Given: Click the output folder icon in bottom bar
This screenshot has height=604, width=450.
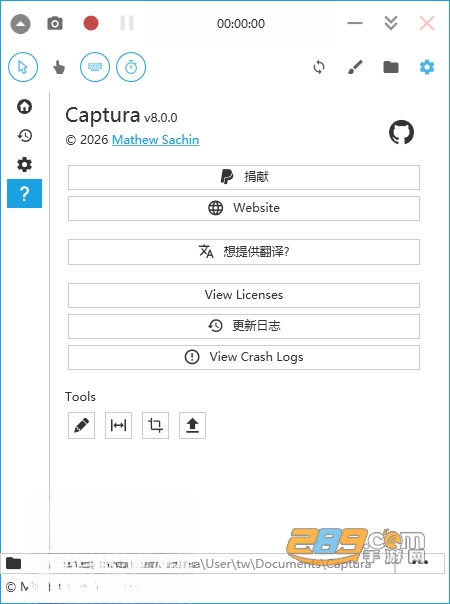Looking at the screenshot, I should pyautogui.click(x=13, y=564).
